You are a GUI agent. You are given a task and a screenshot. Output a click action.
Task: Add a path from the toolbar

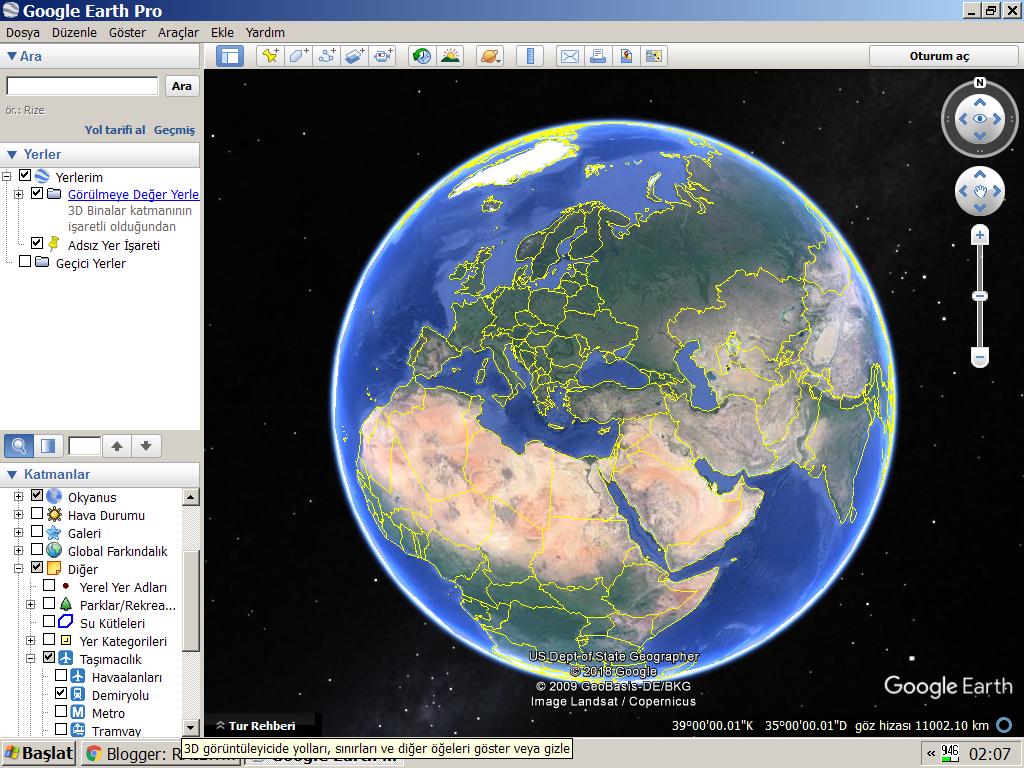click(327, 56)
